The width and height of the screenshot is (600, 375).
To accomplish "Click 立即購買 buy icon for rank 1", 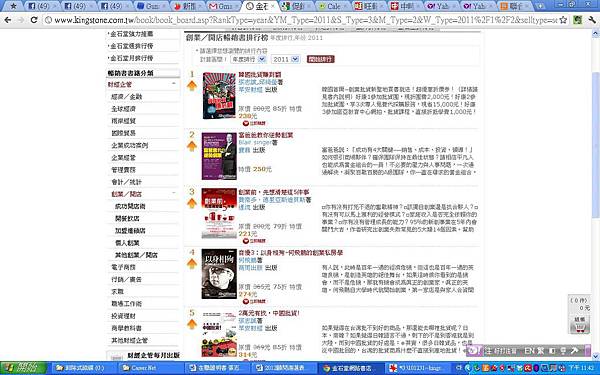I will [254, 123].
